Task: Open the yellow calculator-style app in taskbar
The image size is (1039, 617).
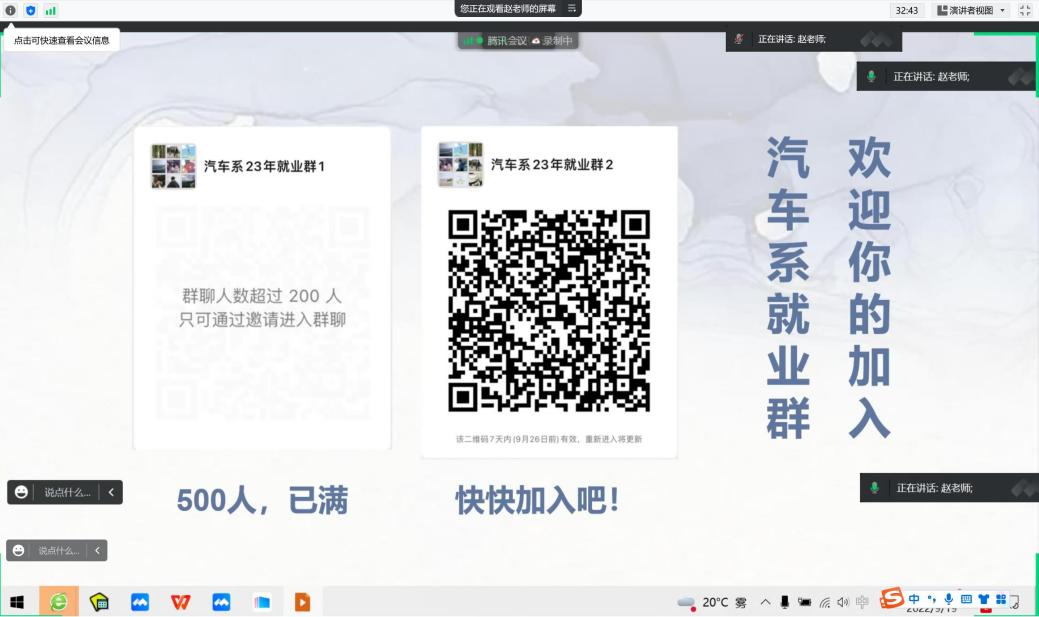Action: (99, 602)
